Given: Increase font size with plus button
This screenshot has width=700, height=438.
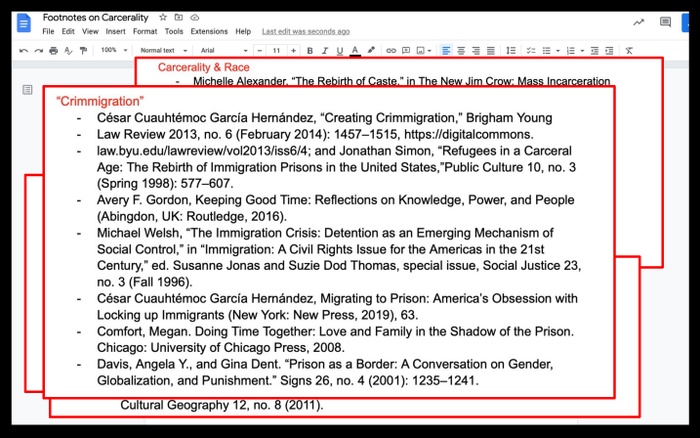Looking at the screenshot, I should [293, 51].
